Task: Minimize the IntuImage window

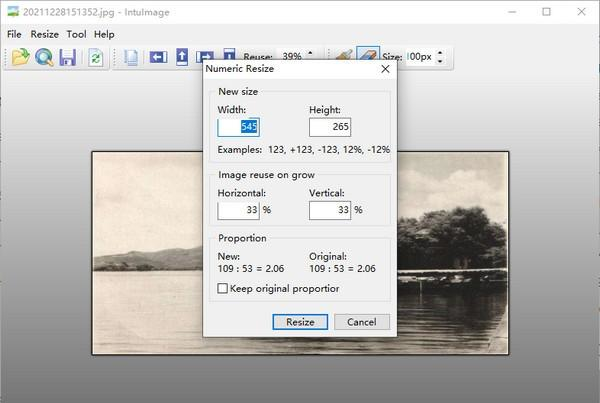Action: 512,12
